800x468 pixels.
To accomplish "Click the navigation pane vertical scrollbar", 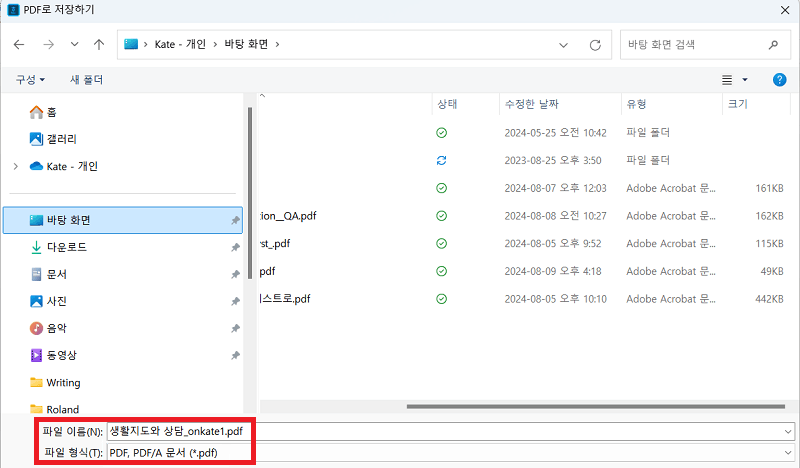I will [249, 193].
